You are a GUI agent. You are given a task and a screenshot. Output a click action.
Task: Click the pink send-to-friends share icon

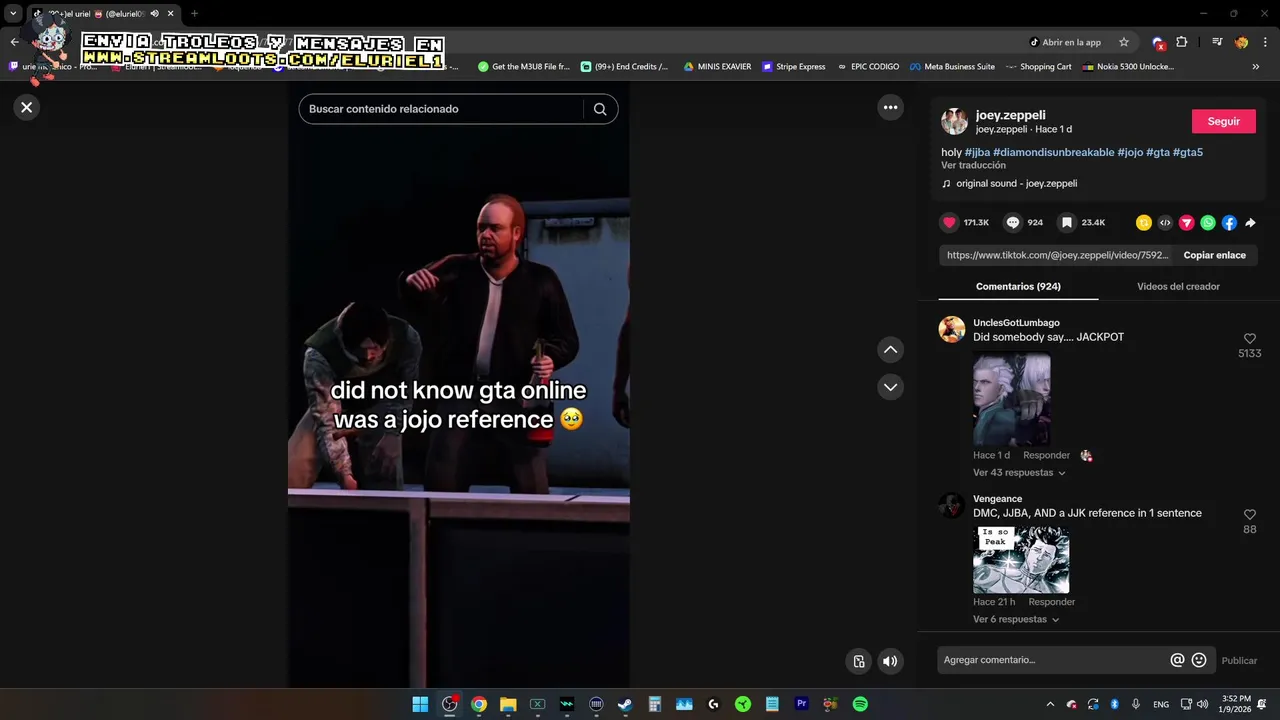[x=1186, y=223]
